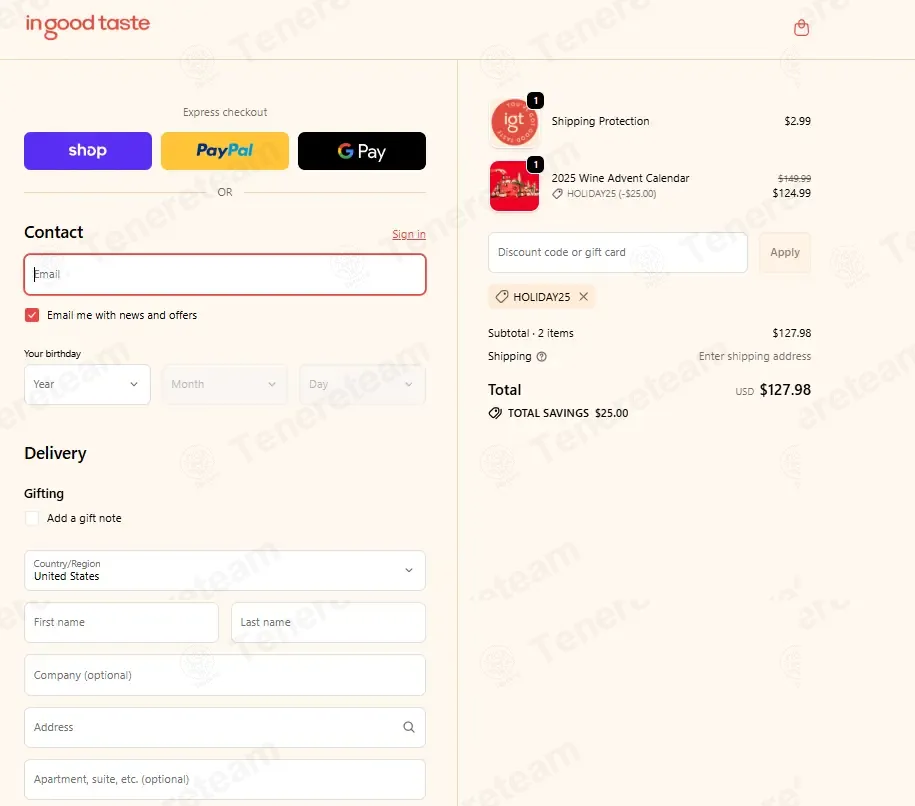Click the address search magnifier icon
The image size is (915, 806).
[409, 727]
